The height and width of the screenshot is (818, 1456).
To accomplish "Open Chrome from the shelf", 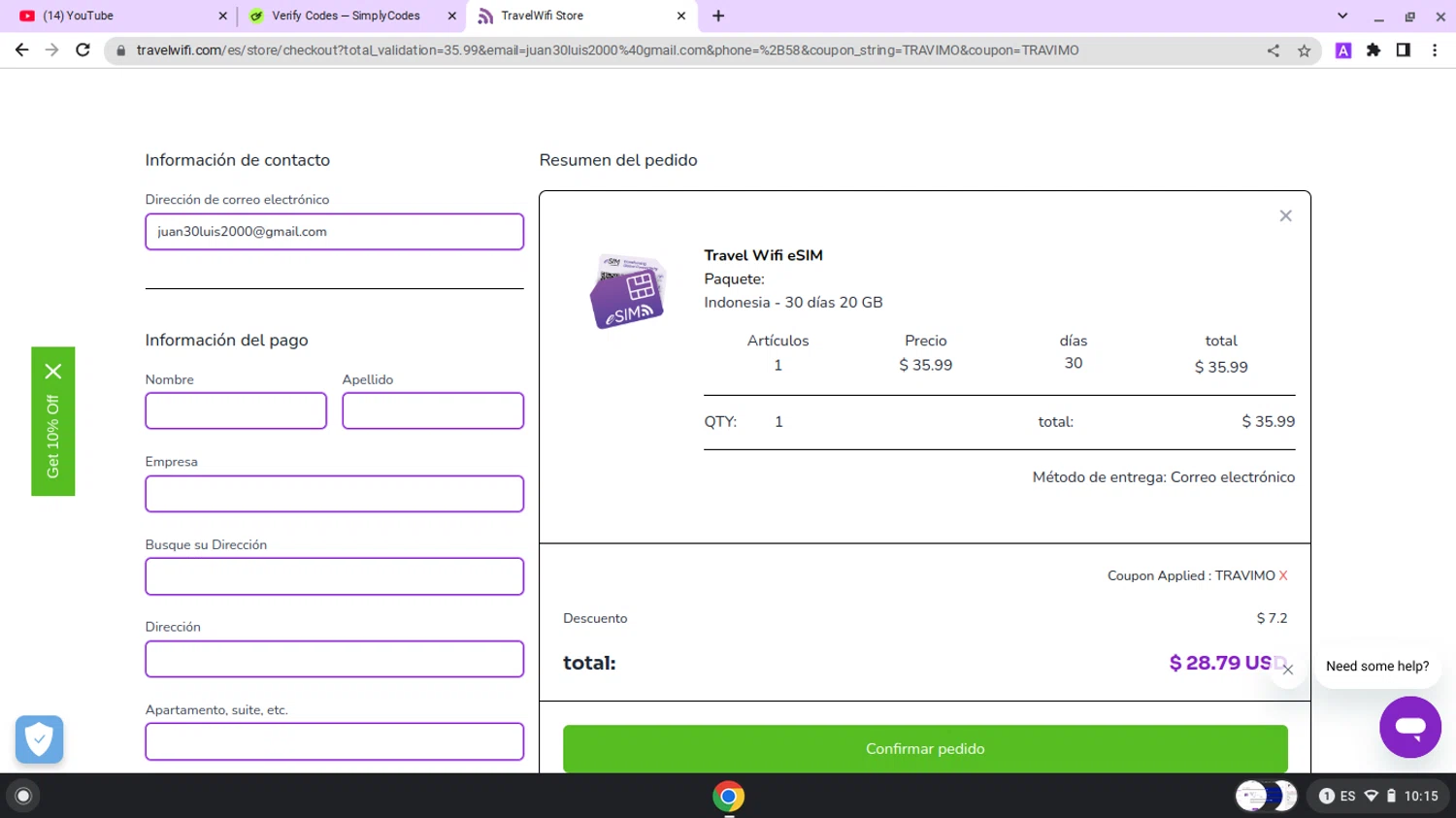I will pos(729,797).
